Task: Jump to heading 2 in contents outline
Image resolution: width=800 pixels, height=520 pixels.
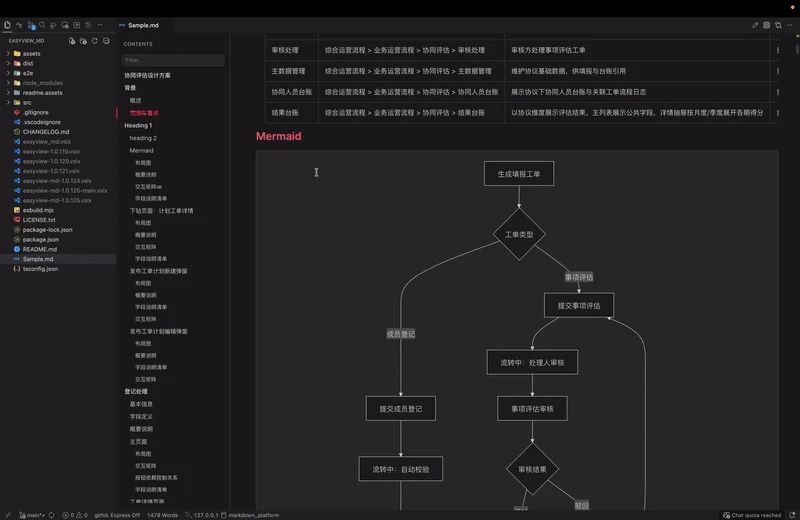Action: click(143, 138)
